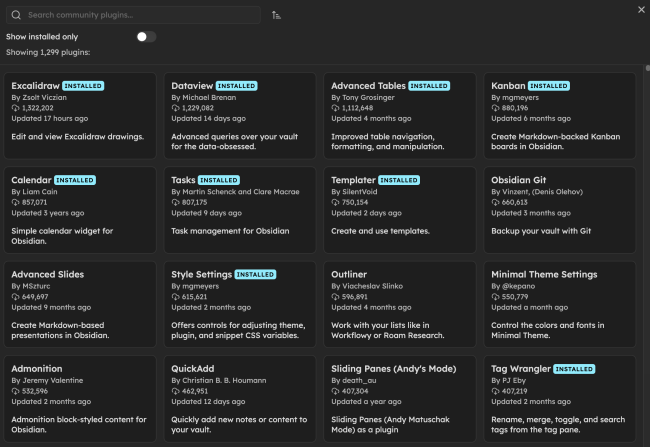Image resolution: width=650 pixels, height=447 pixels.
Task: Open the Tasks plugin card
Action: (240, 210)
